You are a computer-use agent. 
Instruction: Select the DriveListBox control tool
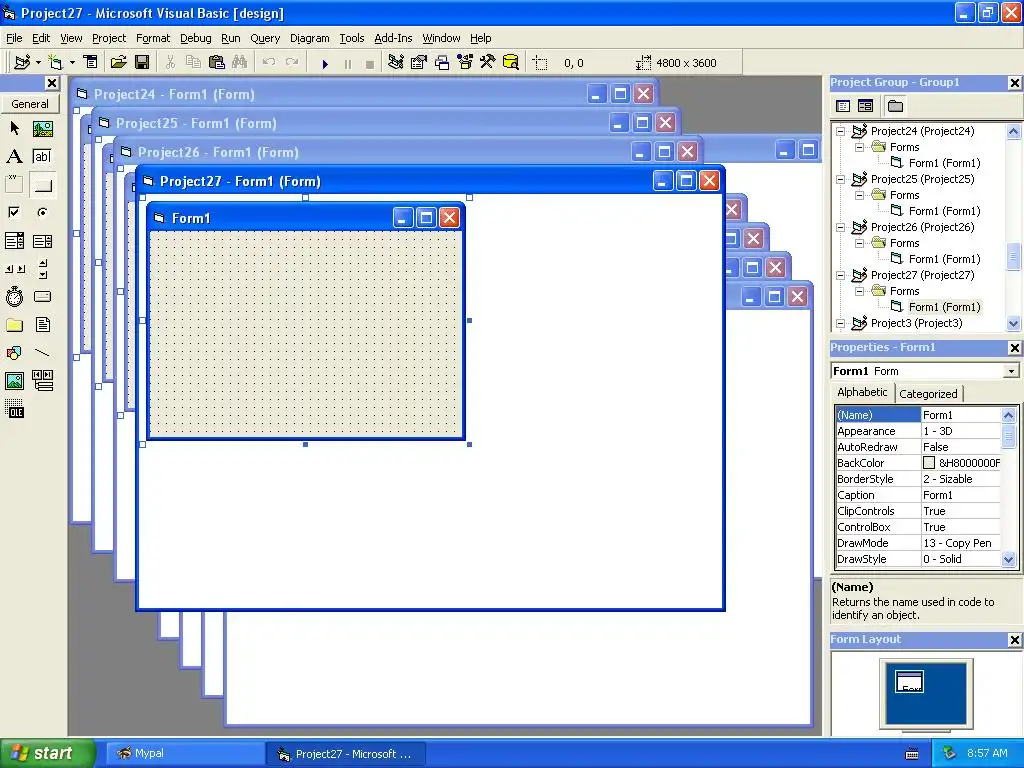(x=42, y=296)
